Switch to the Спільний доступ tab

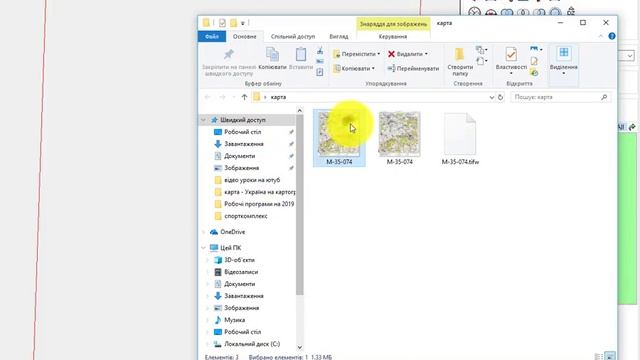click(x=293, y=36)
